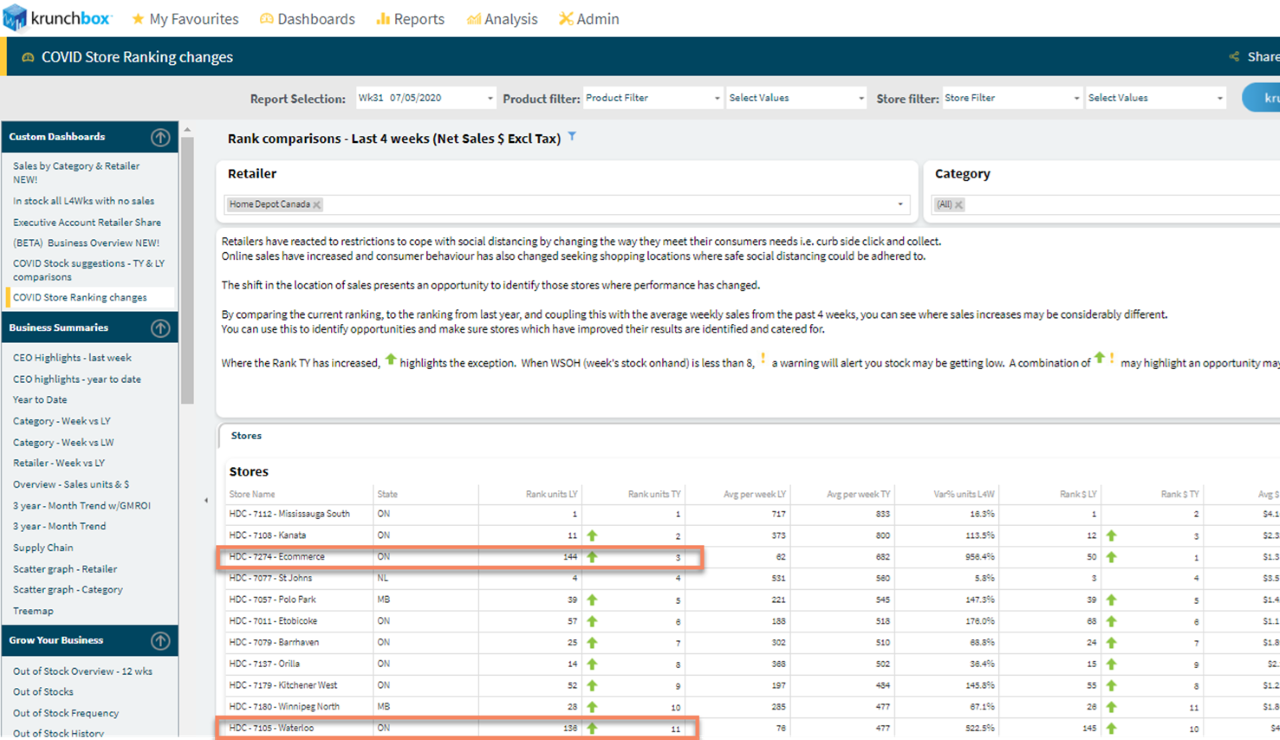Image resolution: width=1280 pixels, height=740 pixels.
Task: Click the dashboard icon beside the page title
Action: (28, 57)
